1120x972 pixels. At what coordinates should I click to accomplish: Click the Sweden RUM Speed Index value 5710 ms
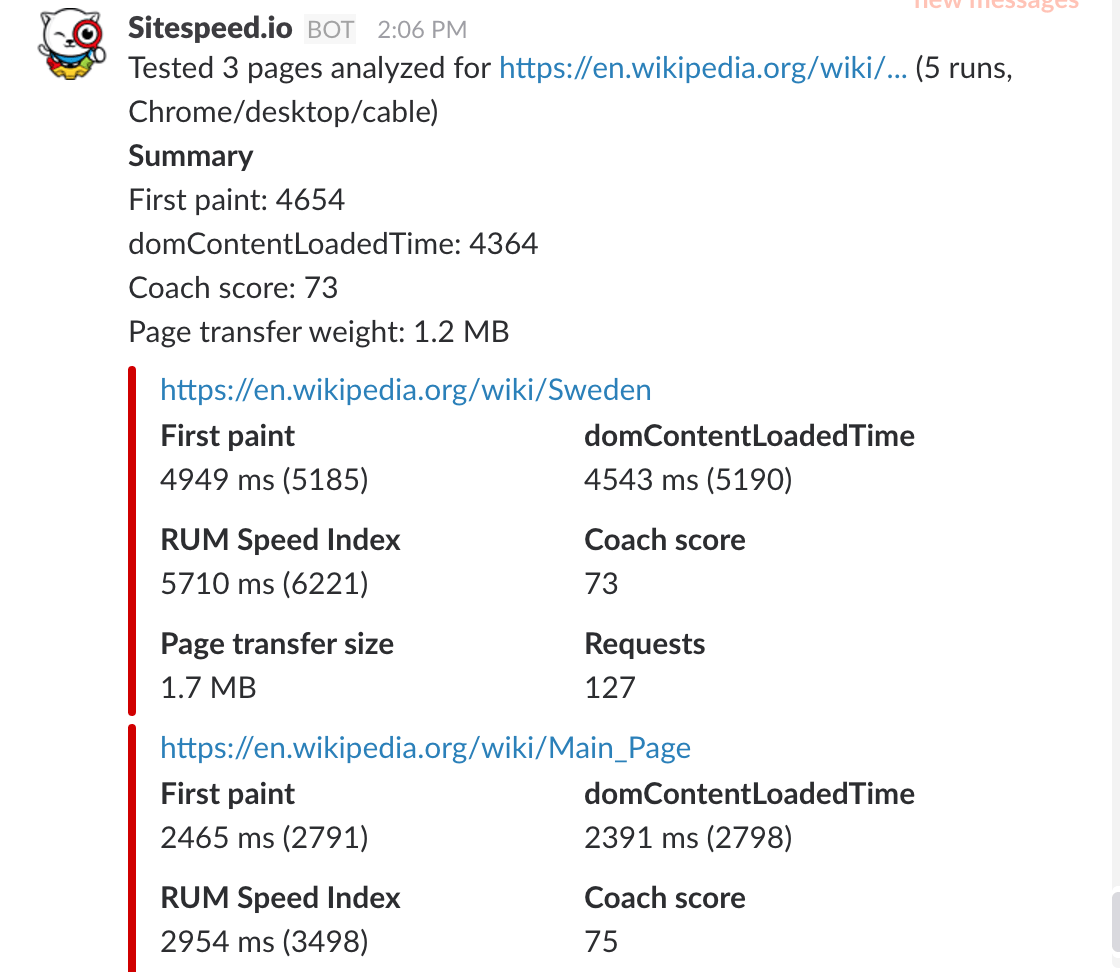click(x=264, y=583)
